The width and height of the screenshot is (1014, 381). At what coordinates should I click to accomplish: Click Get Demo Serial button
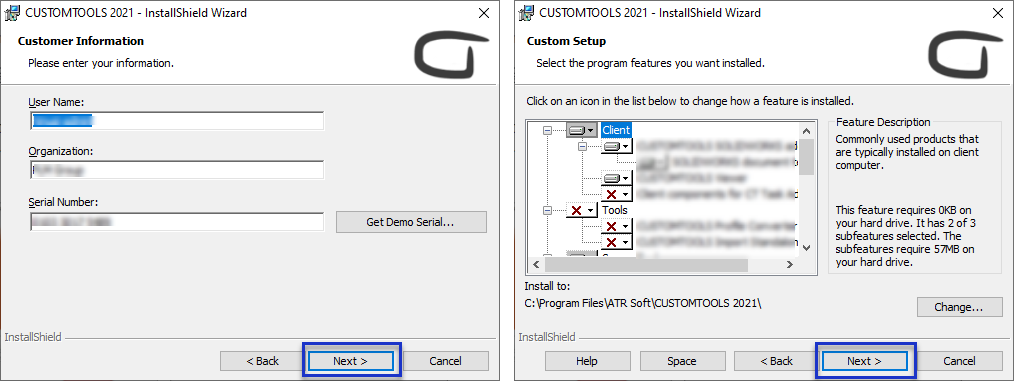pyautogui.click(x=411, y=222)
